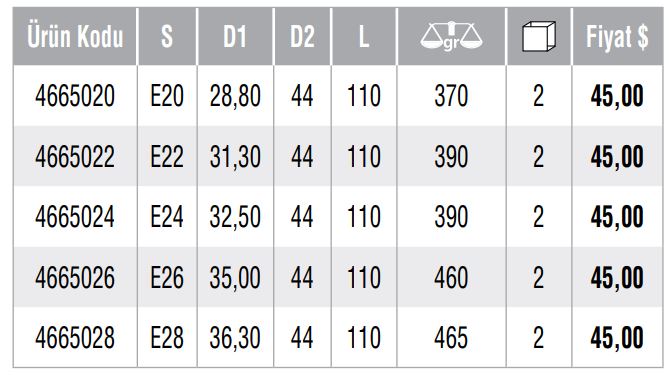Select the Ürün Kodu column header
The image size is (669, 384).
click(75, 36)
